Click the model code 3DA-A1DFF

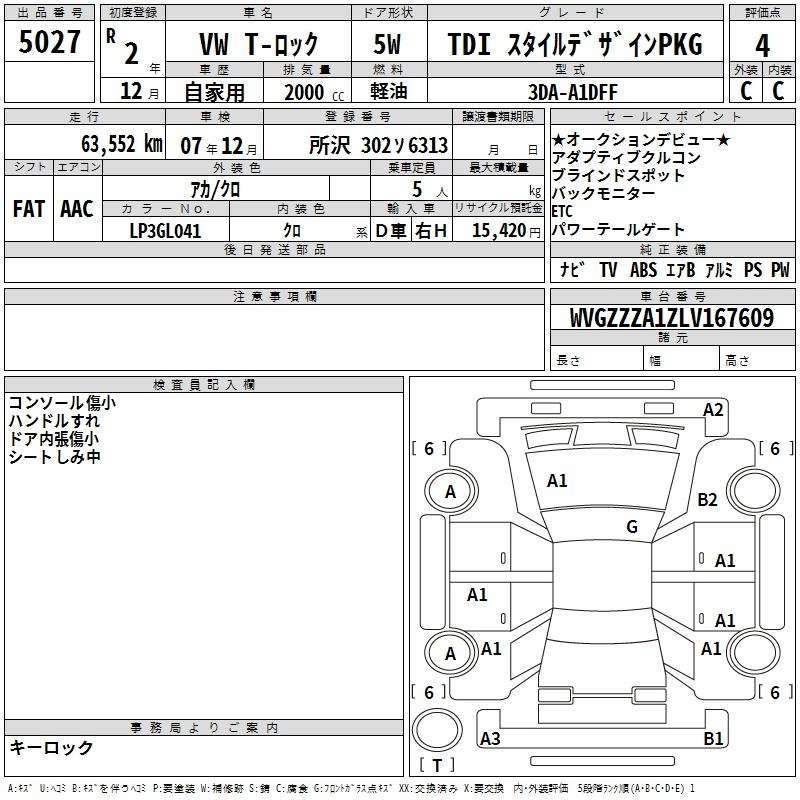coord(573,92)
